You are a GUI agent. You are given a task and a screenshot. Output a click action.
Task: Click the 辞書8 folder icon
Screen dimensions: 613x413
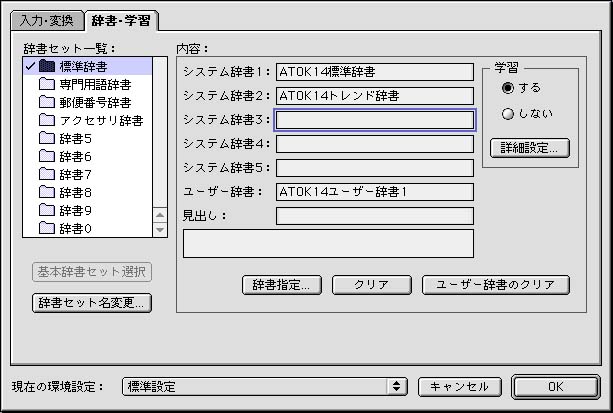(47, 192)
